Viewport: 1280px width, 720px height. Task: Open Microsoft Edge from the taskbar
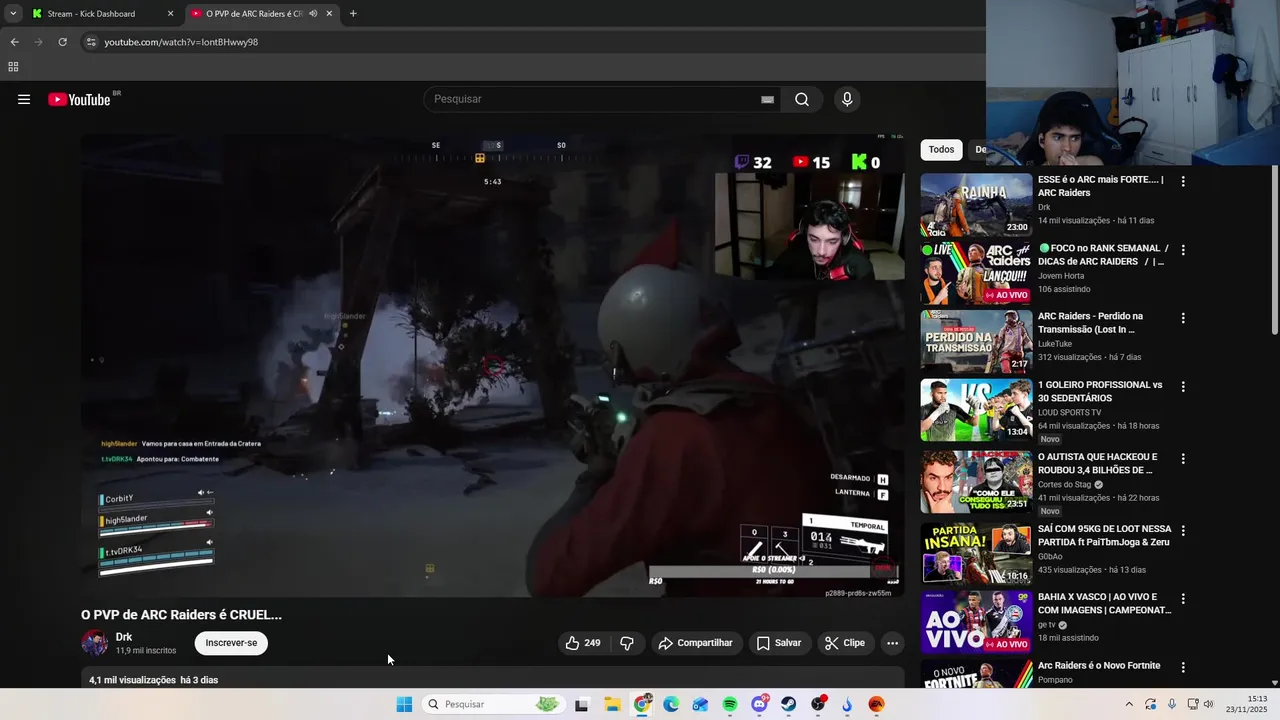point(671,704)
